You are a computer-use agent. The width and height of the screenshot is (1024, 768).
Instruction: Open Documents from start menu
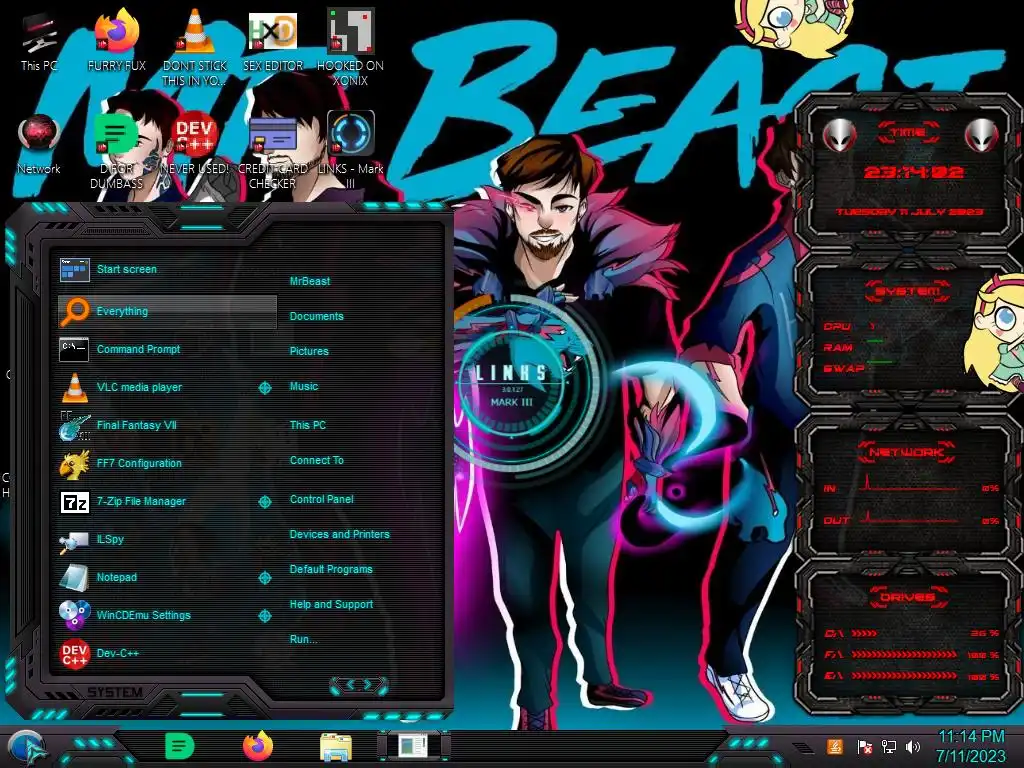coord(316,316)
